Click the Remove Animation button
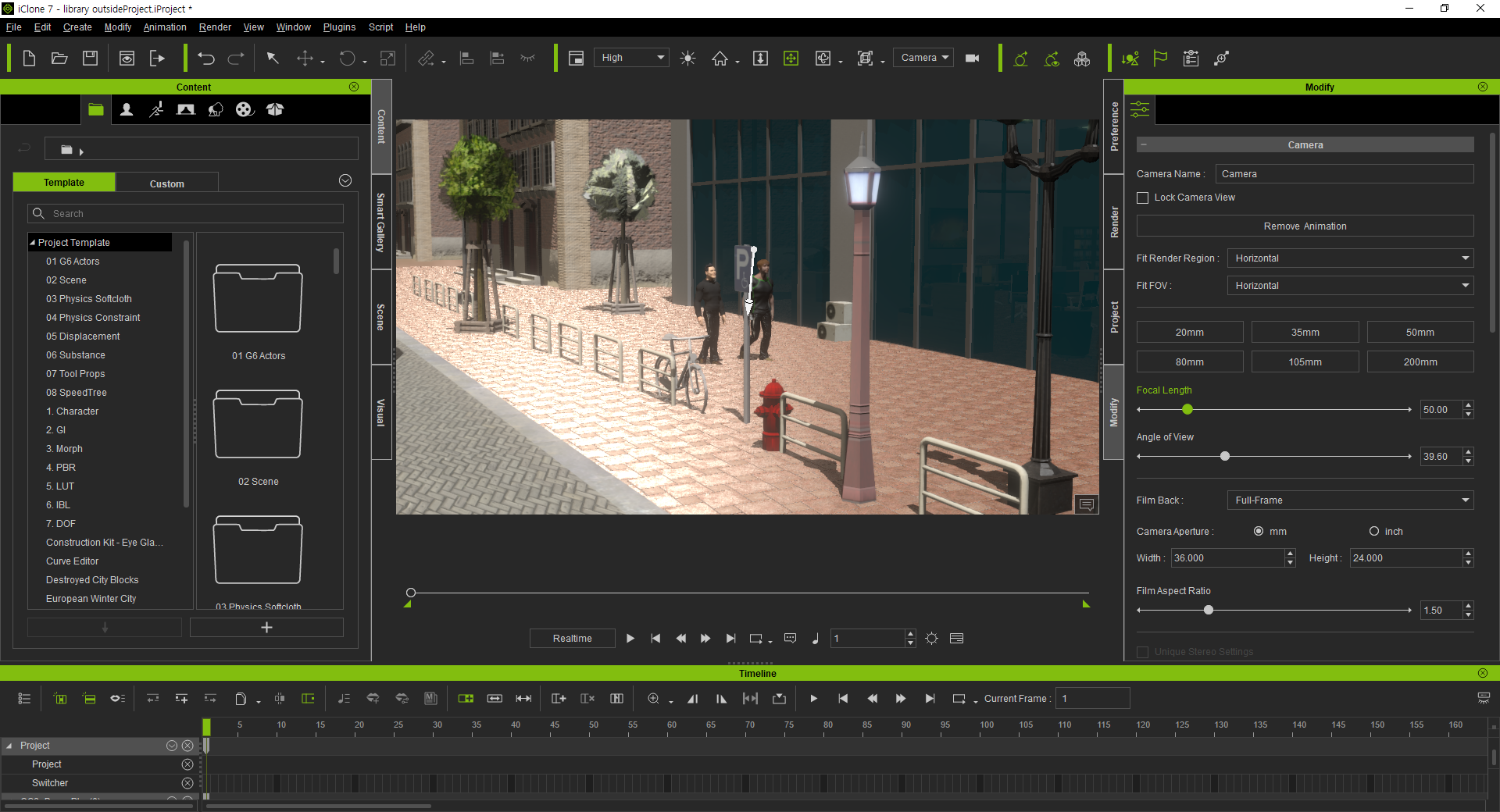 click(1305, 226)
